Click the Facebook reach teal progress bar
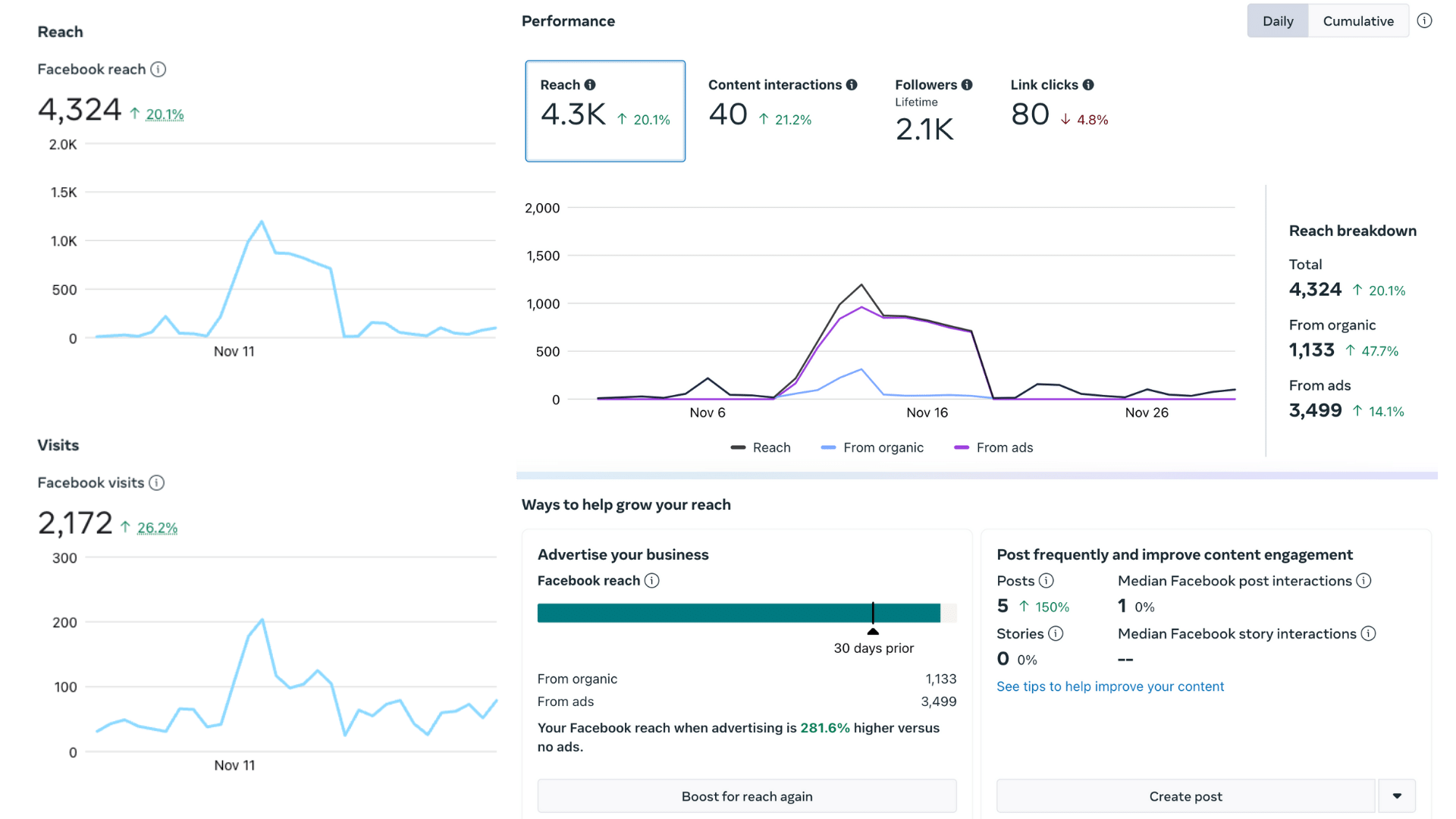 pyautogui.click(x=738, y=613)
